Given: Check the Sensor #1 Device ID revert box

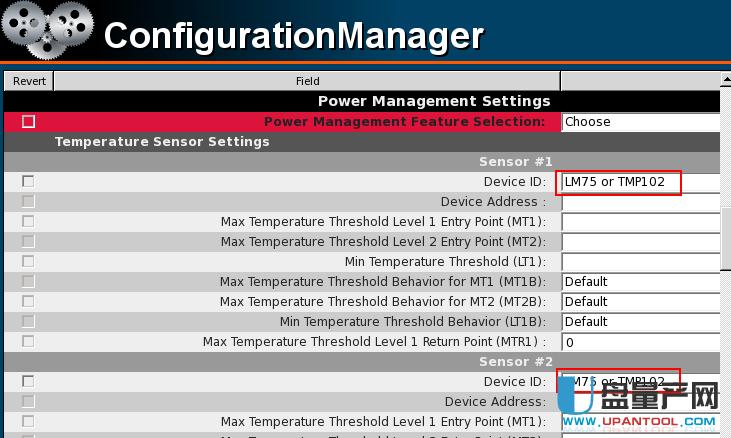Looking at the screenshot, I should [28, 181].
